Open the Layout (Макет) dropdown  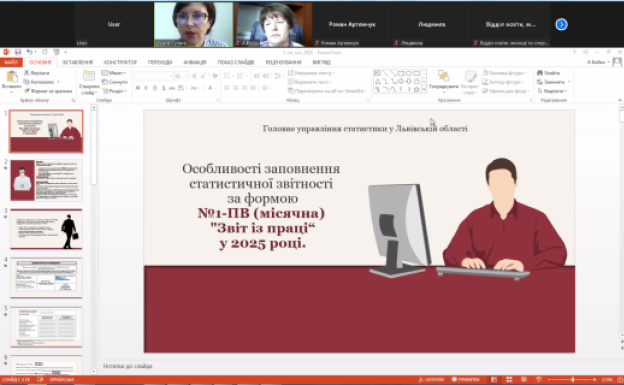click(114, 73)
